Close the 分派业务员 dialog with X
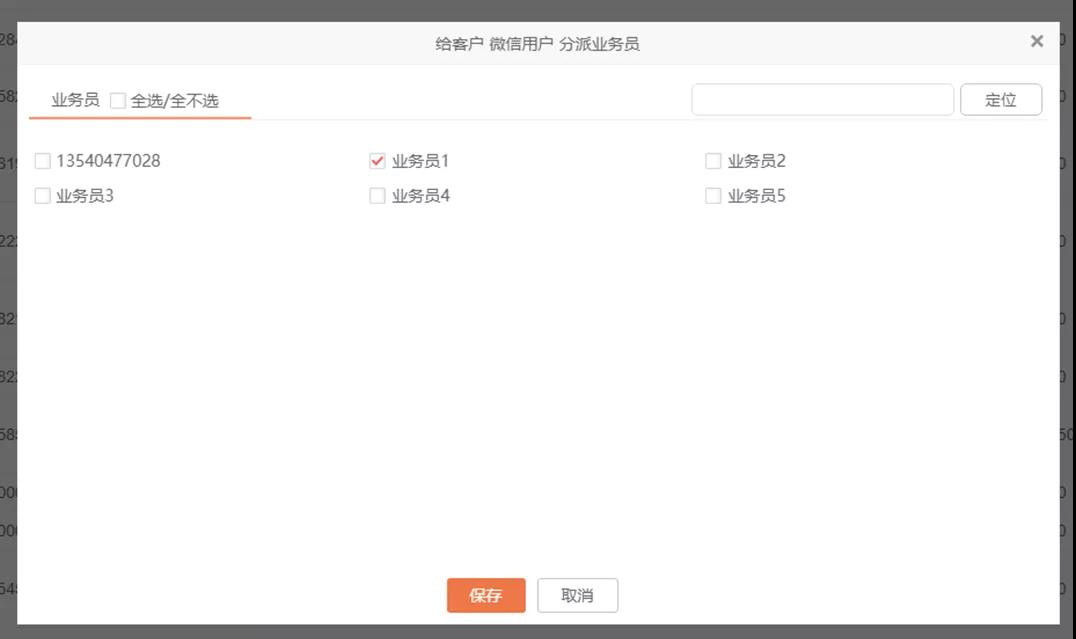Screen dimensions: 1076x639 [x=1036, y=41]
